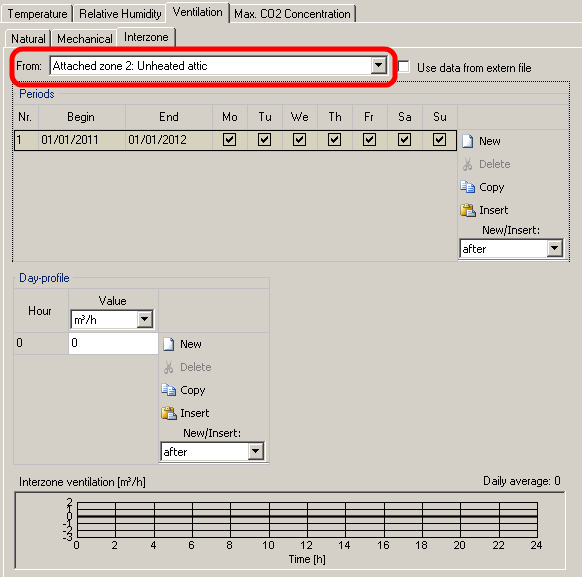
Task: Click the Copy icon in Day-profile
Action: tap(169, 390)
